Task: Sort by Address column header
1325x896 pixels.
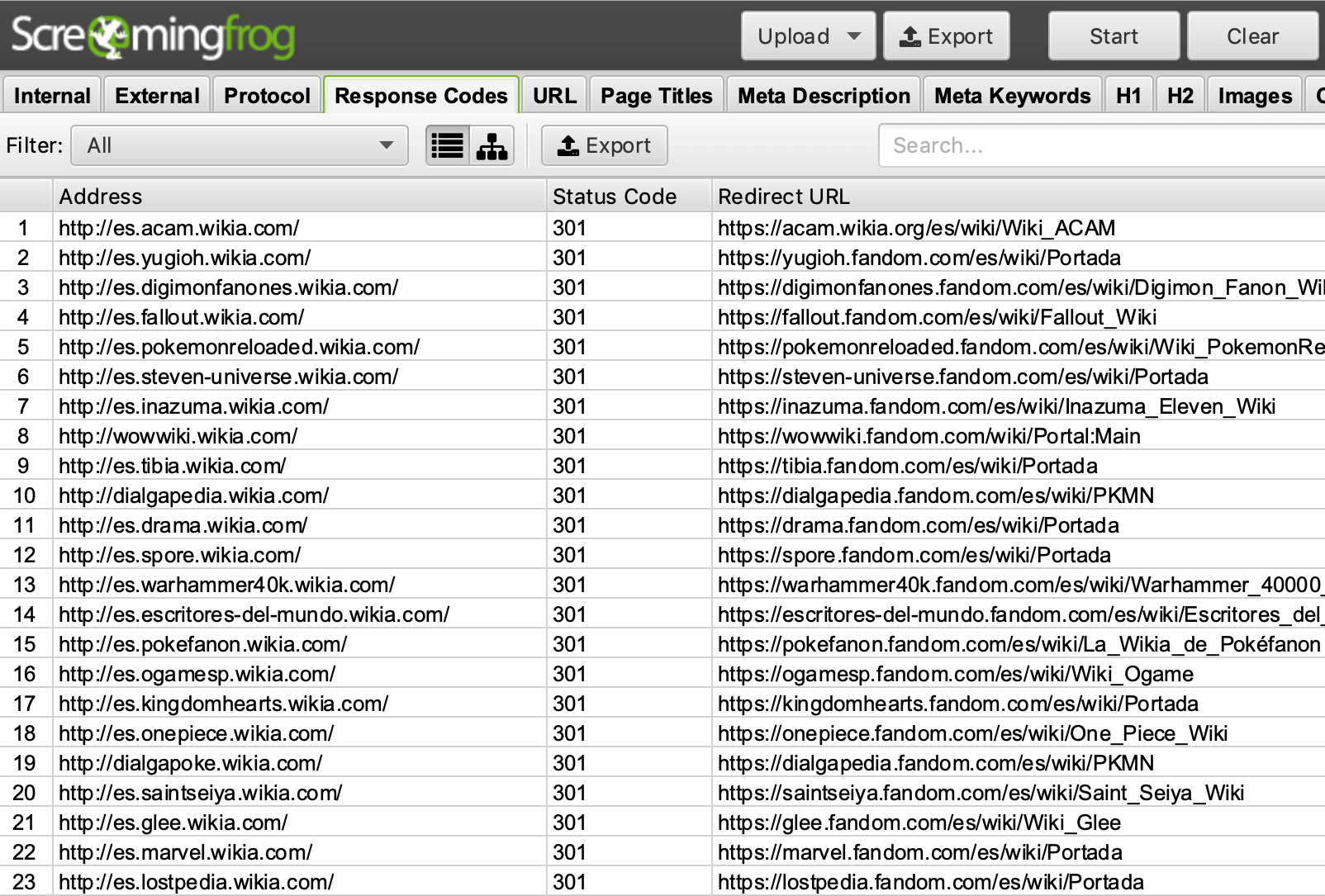Action: tap(297, 197)
